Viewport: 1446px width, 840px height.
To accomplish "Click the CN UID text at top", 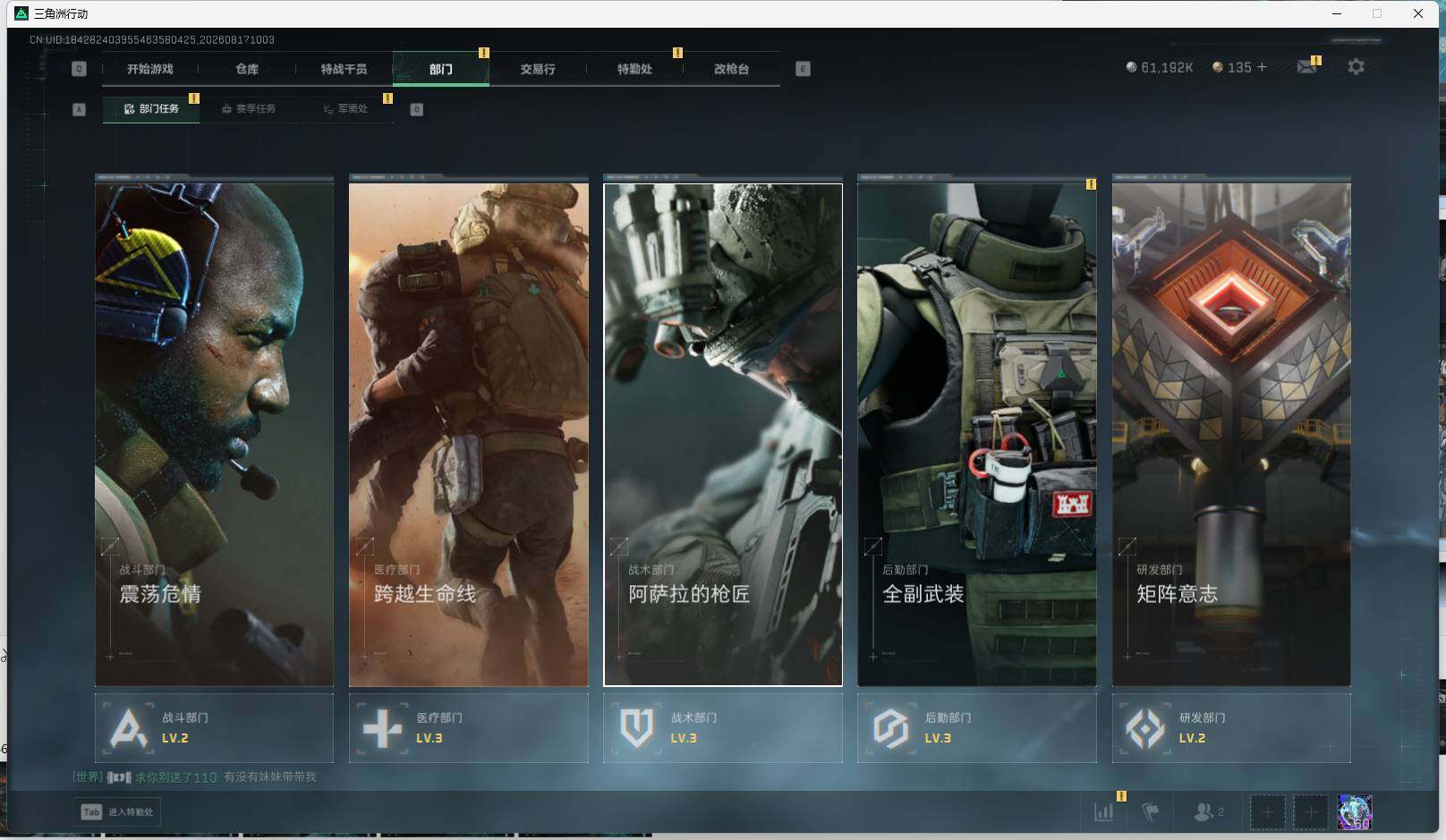I will pyautogui.click(x=151, y=40).
